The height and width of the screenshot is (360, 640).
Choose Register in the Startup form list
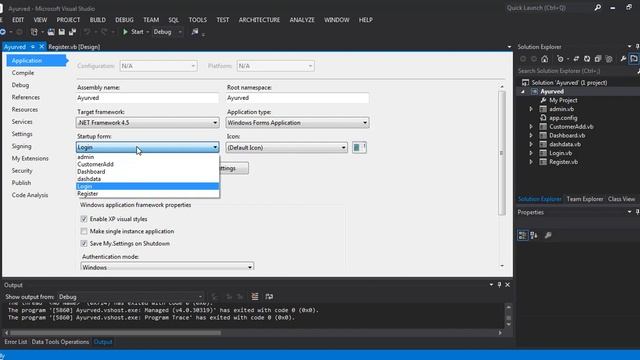click(148, 193)
